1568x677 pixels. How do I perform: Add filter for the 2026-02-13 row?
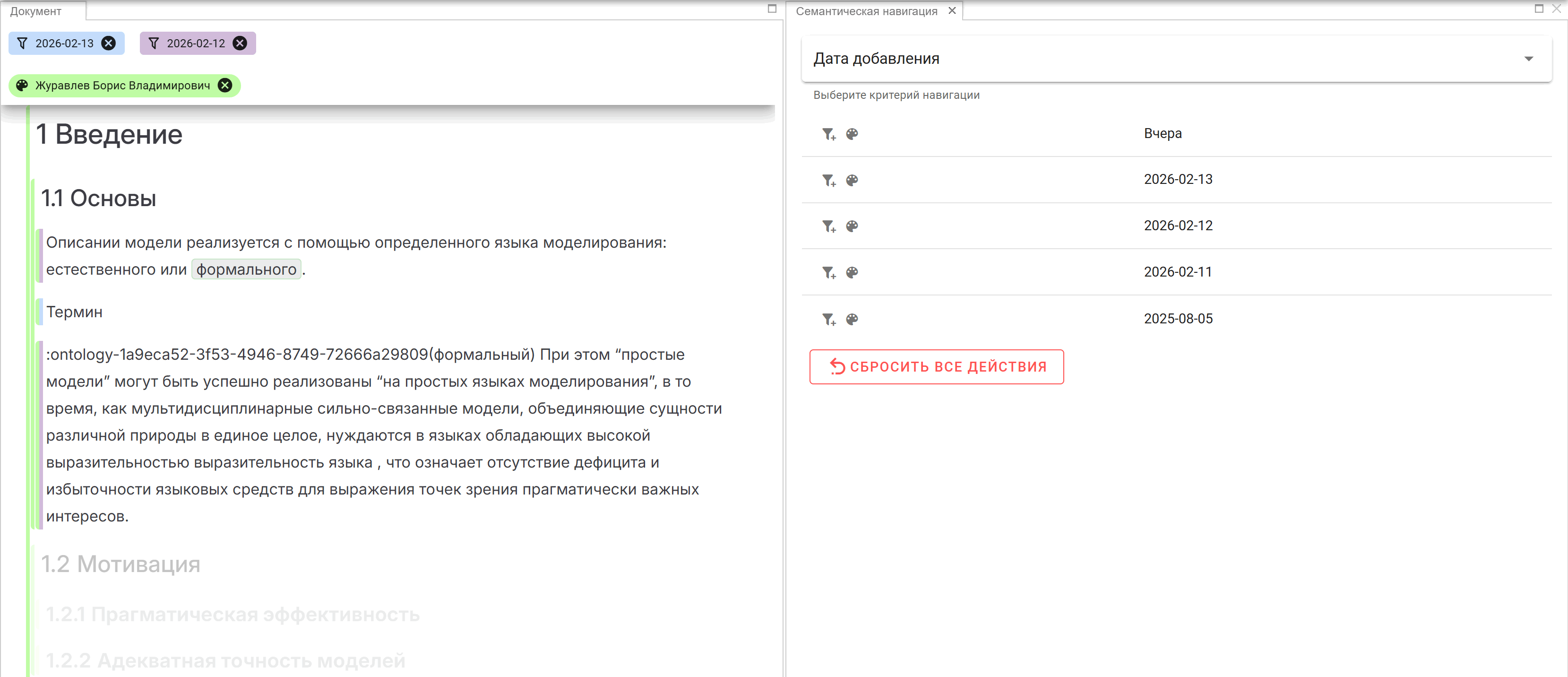828,180
